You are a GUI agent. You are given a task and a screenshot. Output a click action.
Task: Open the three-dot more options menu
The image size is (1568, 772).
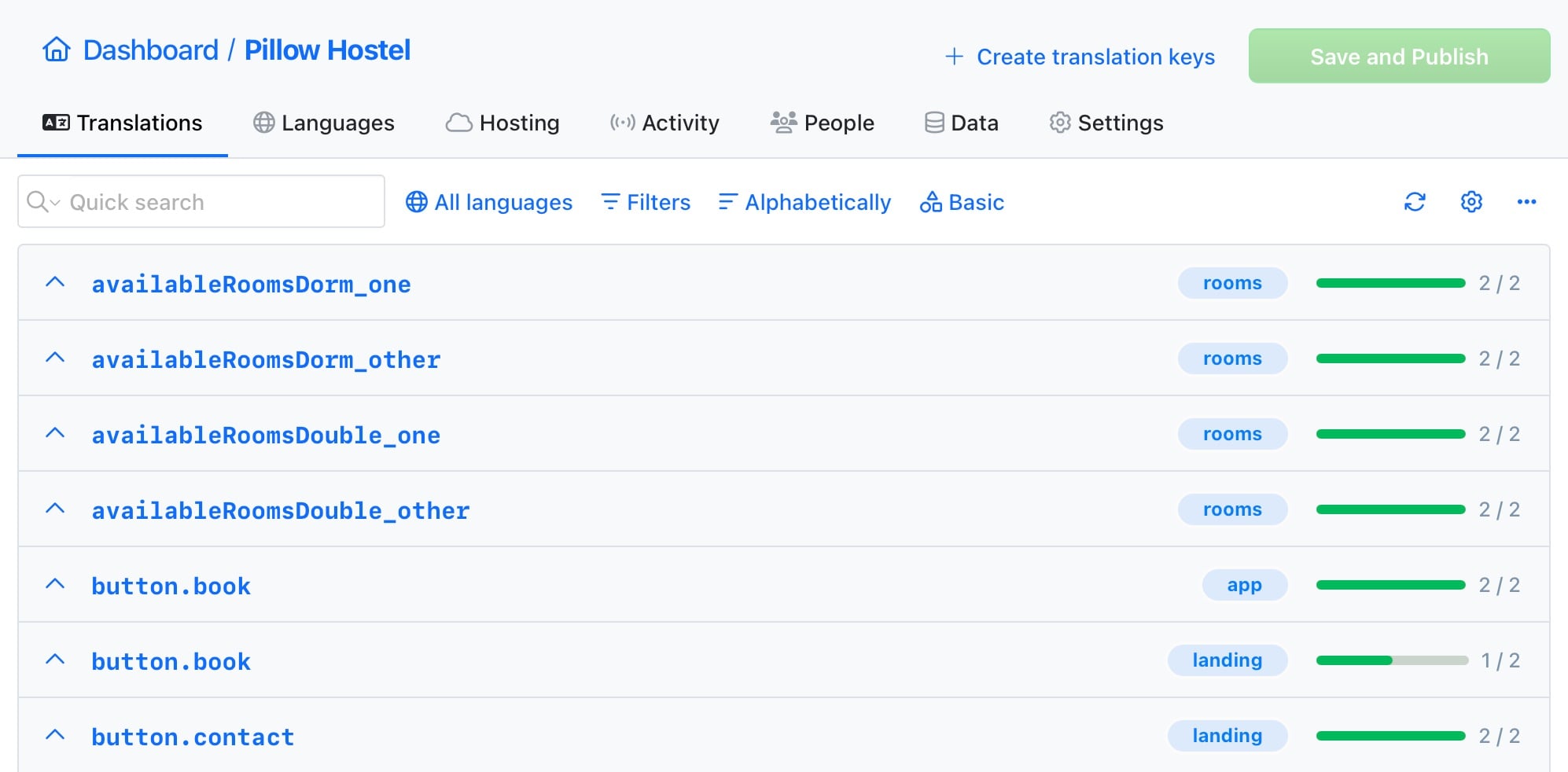tap(1526, 202)
